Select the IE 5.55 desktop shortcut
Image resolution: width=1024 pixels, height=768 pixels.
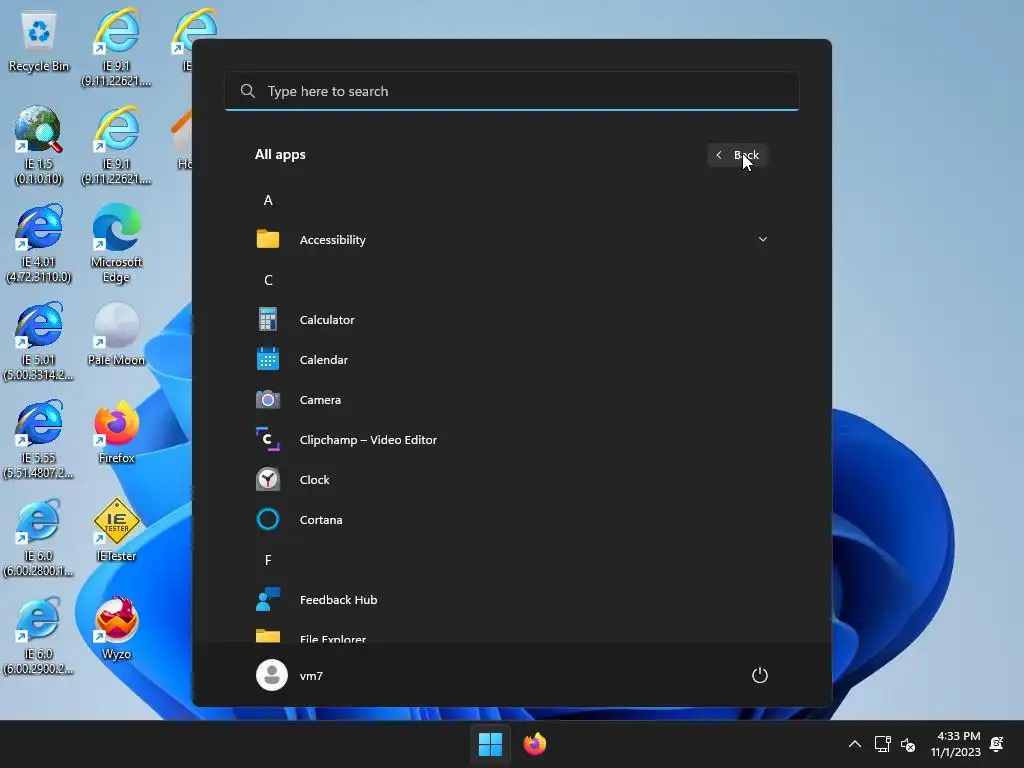(x=39, y=439)
